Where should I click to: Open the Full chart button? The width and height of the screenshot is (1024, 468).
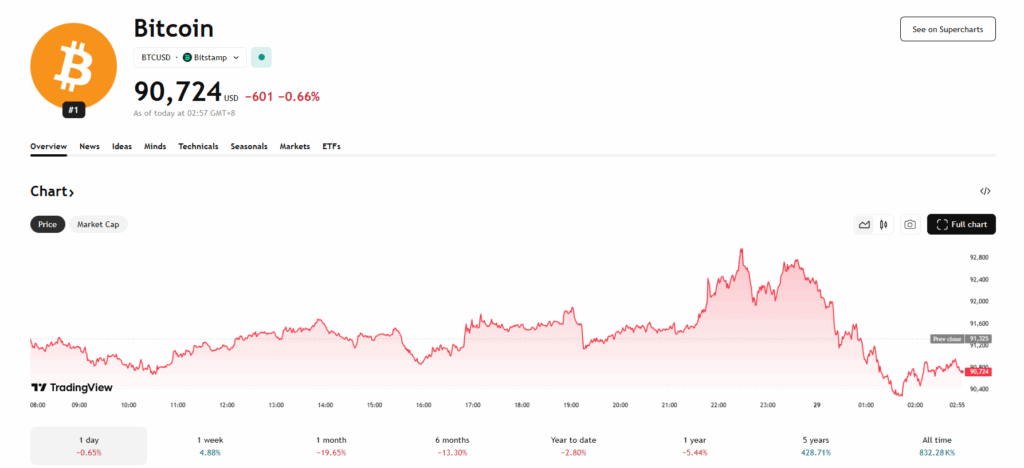coord(961,225)
